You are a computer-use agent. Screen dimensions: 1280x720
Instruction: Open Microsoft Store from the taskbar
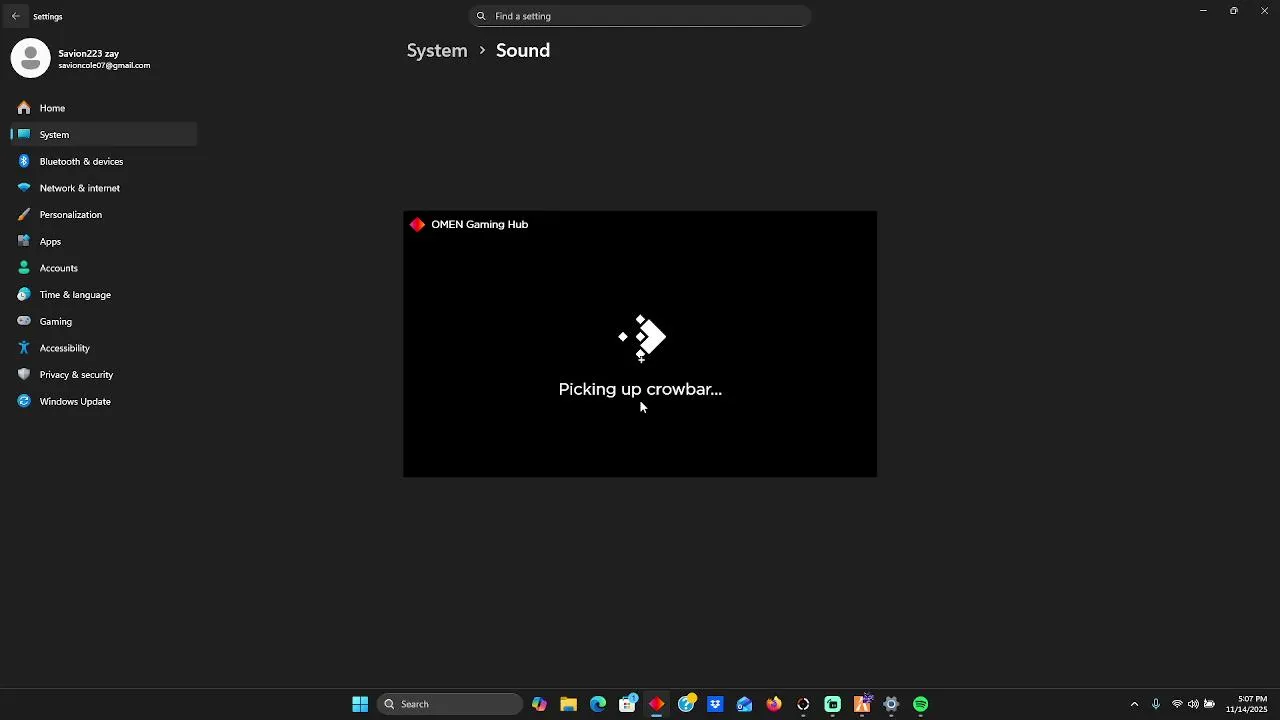[x=627, y=704]
